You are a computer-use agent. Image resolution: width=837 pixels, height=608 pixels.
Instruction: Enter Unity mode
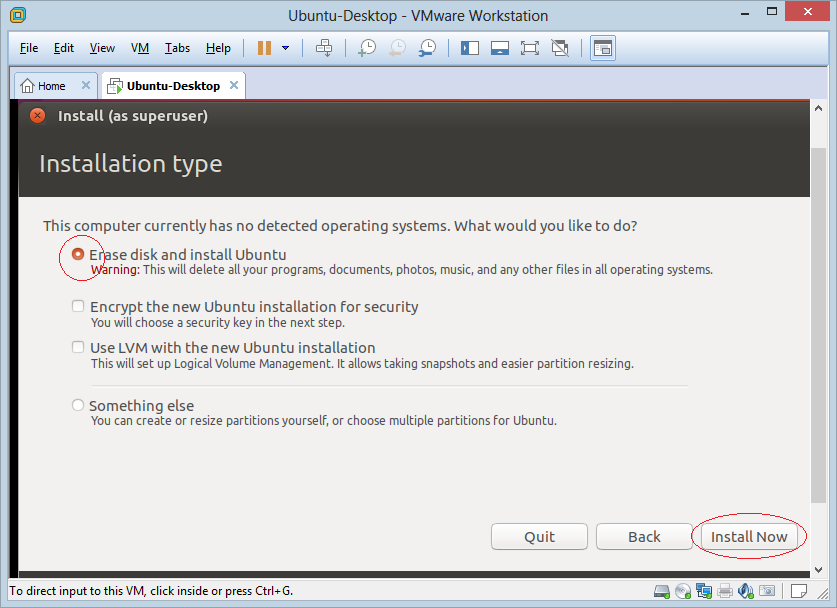(x=559, y=48)
